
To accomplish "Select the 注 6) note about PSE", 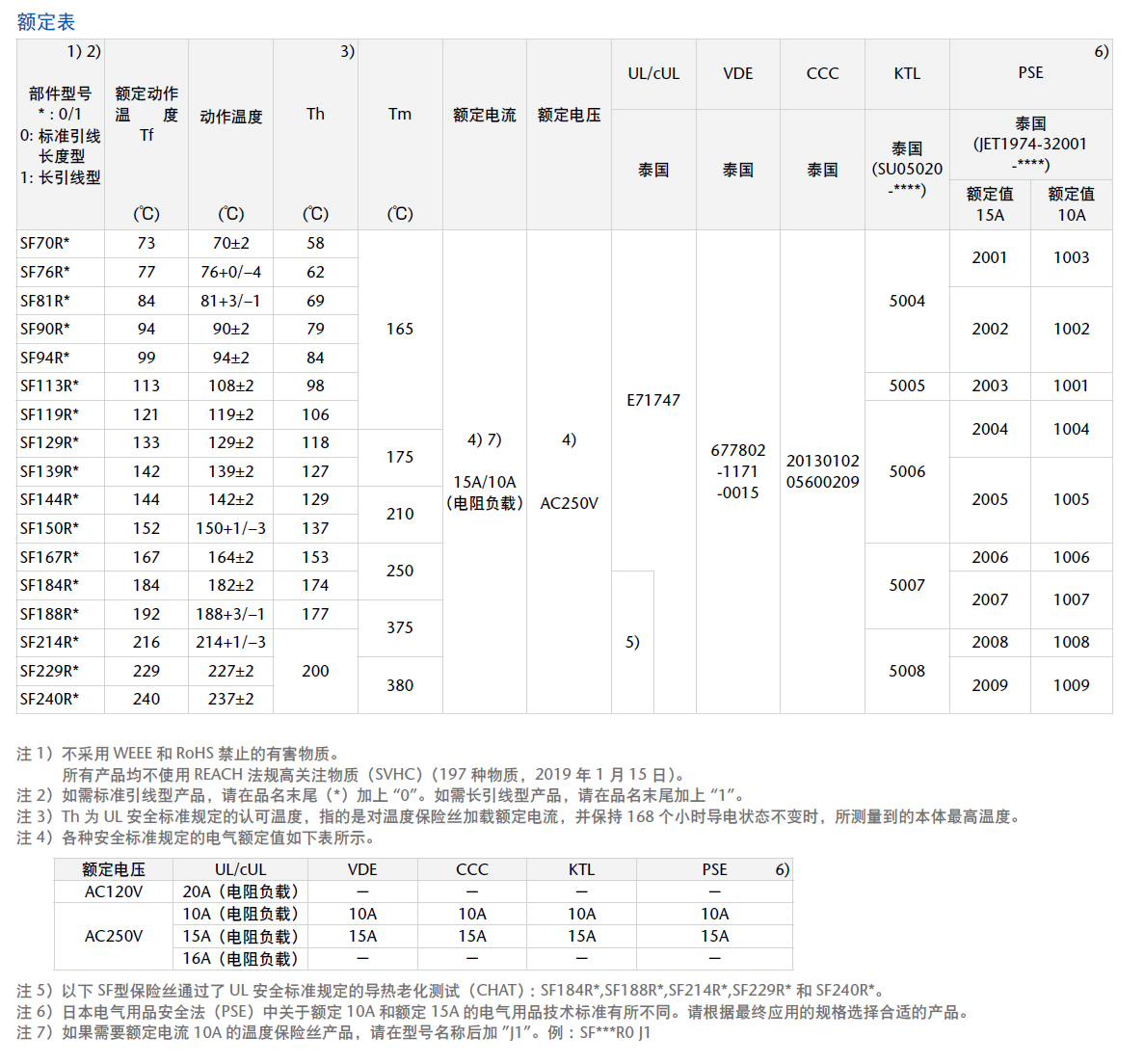I will coord(494,1012).
